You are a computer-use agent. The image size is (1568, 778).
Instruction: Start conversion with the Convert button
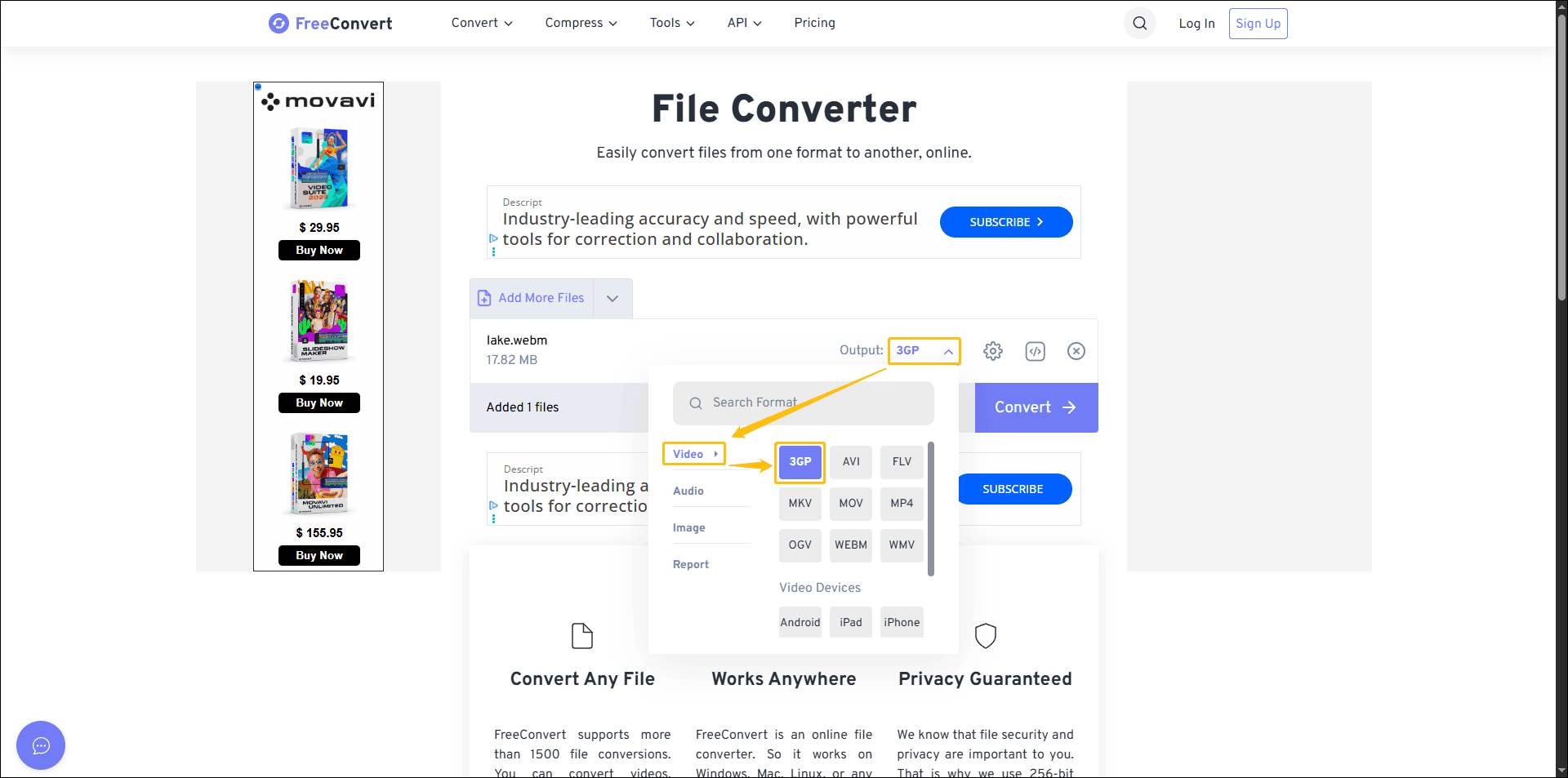[x=1036, y=407]
